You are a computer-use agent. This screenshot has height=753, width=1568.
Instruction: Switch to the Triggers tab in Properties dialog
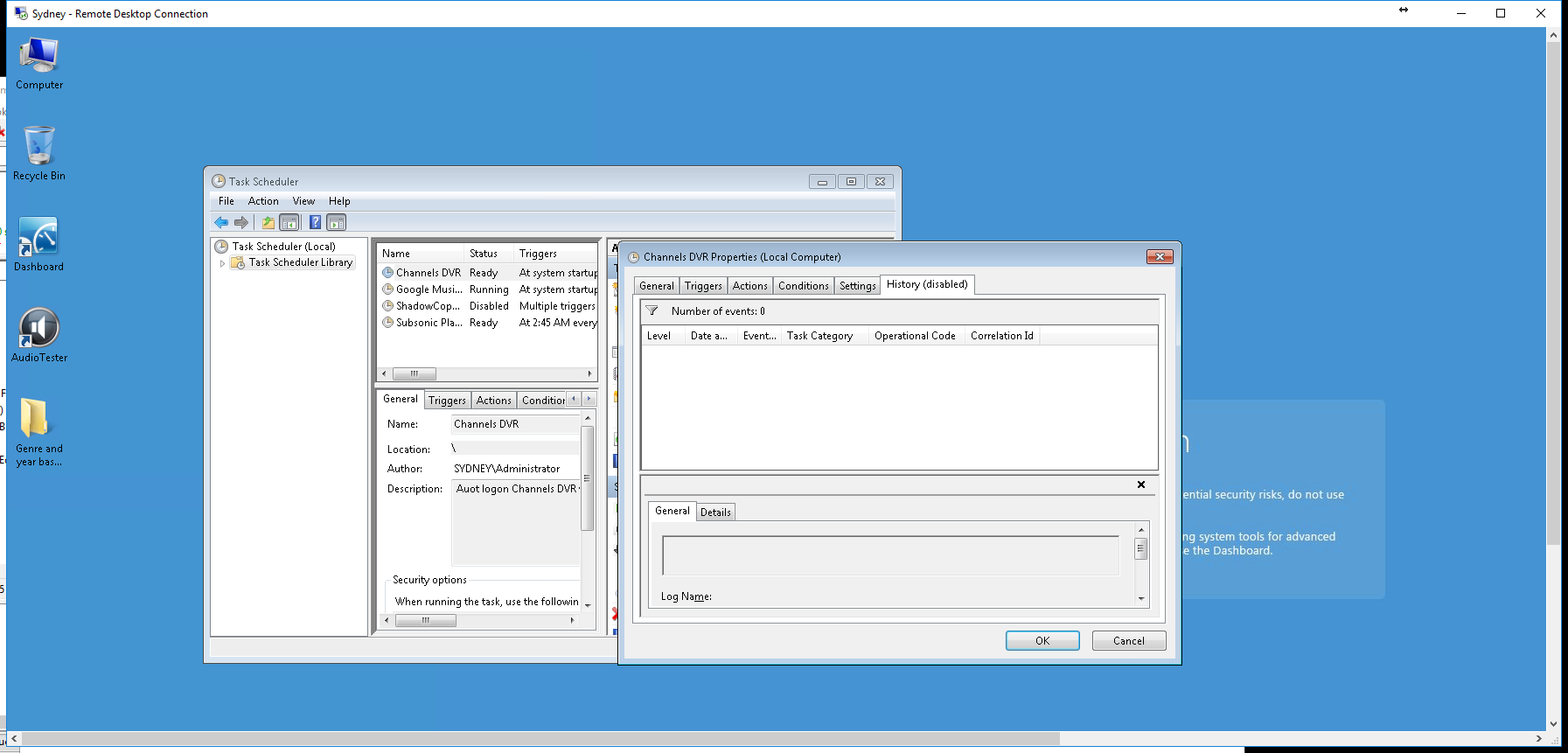coord(703,286)
